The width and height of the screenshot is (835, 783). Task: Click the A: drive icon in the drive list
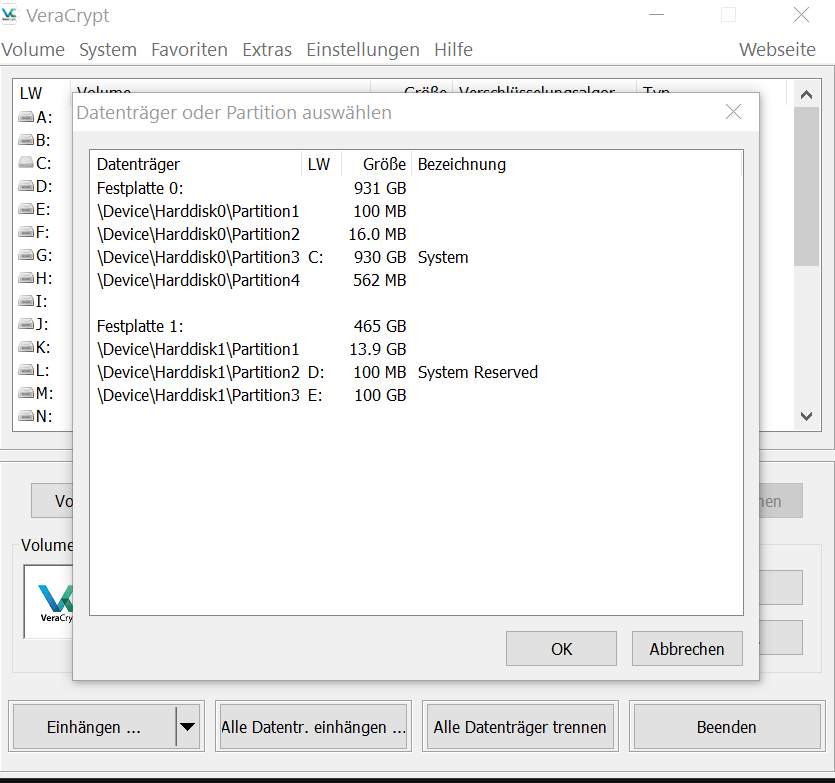(x=26, y=117)
